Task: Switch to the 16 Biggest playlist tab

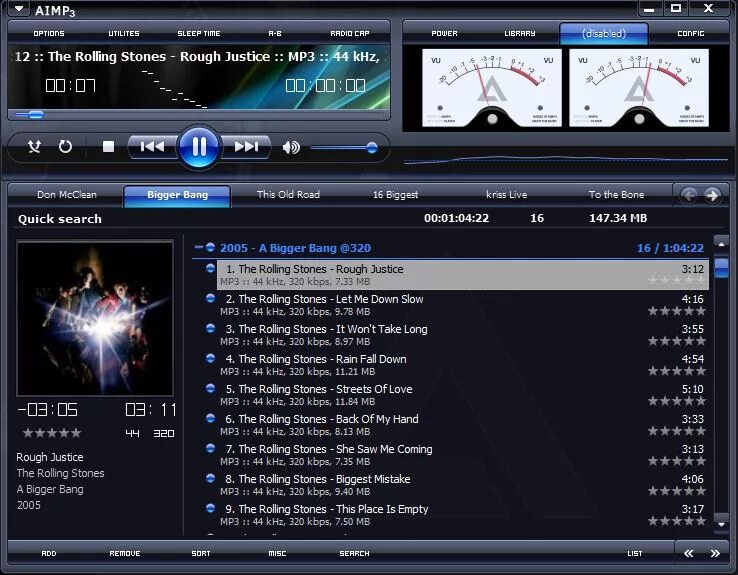Action: 395,195
